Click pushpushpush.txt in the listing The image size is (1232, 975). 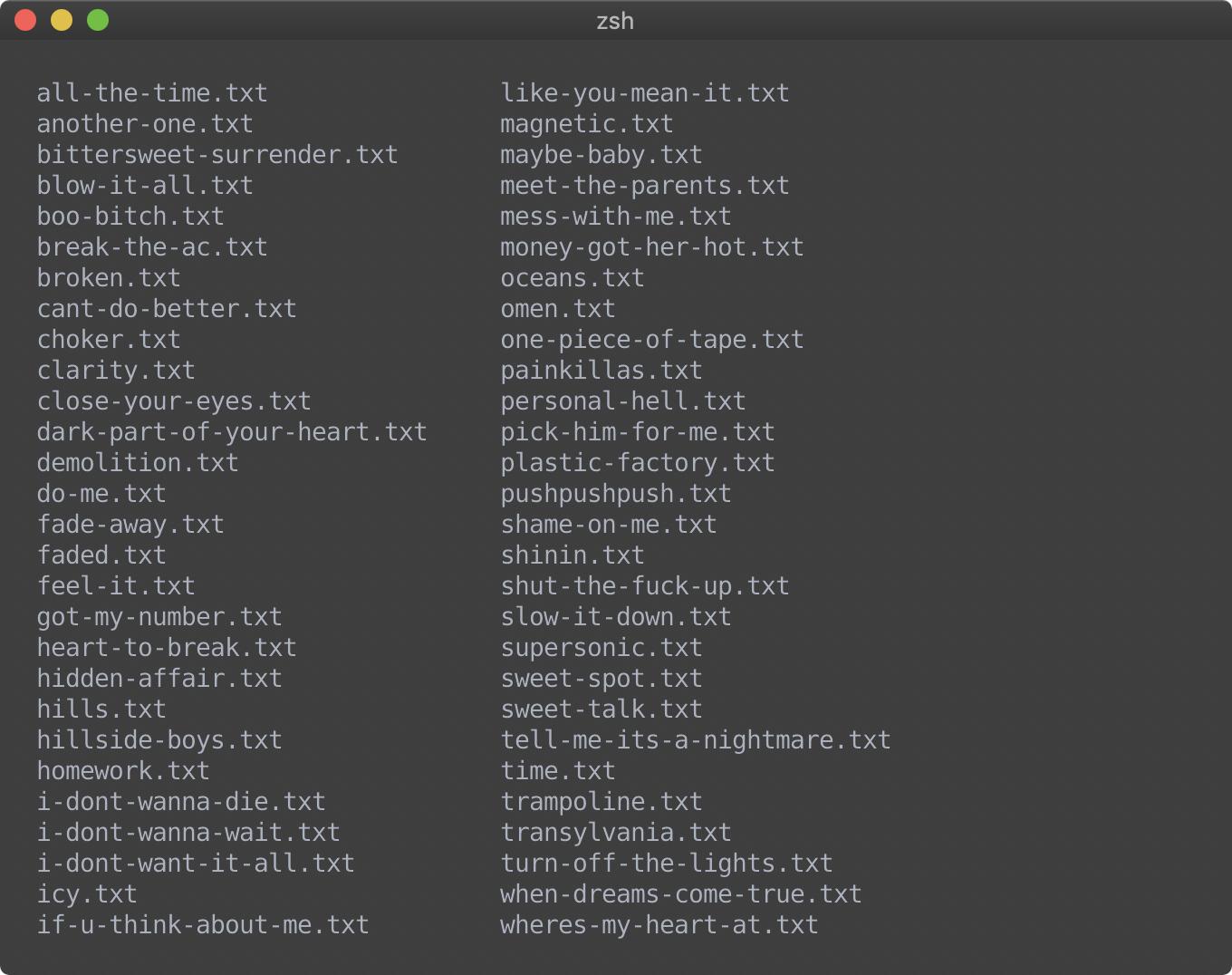pyautogui.click(x=616, y=494)
